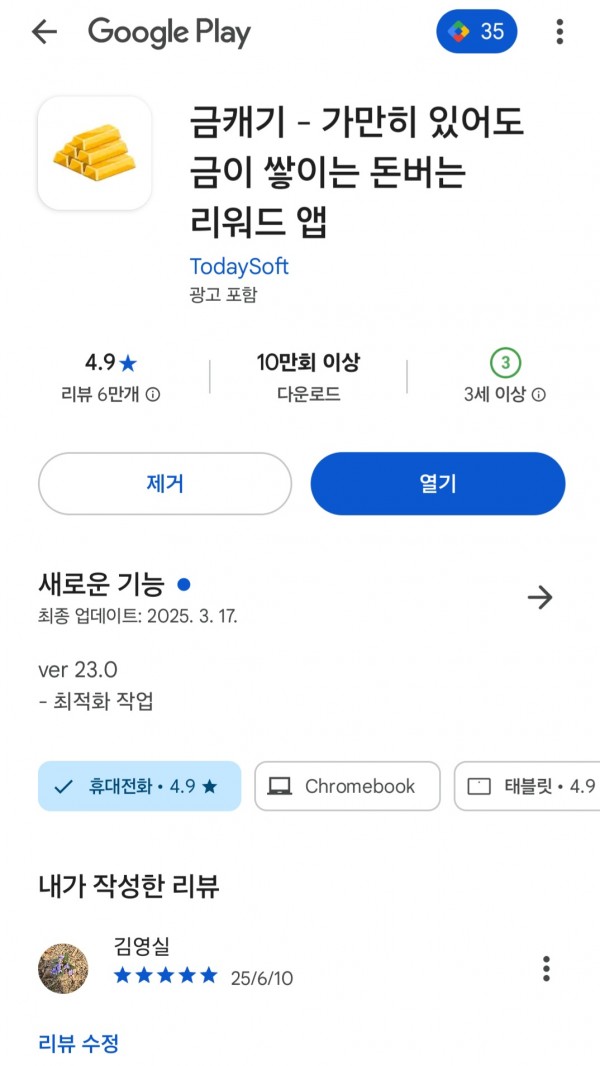Screen dimensions: 600x1066
Task: Tap the 4.9 star rating summary
Action: coord(111,364)
